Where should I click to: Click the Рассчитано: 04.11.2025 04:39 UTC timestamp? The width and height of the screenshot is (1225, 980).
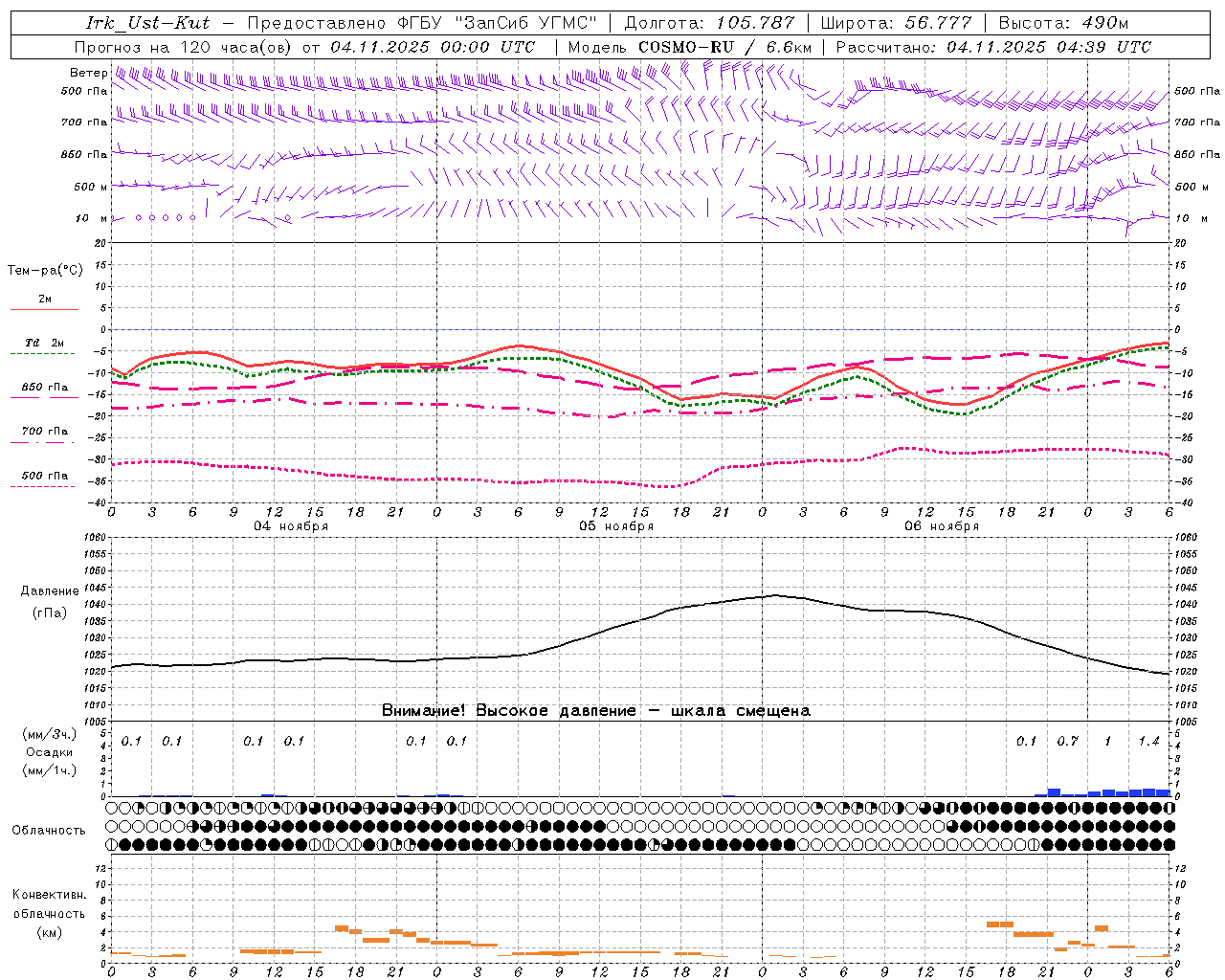[993, 47]
